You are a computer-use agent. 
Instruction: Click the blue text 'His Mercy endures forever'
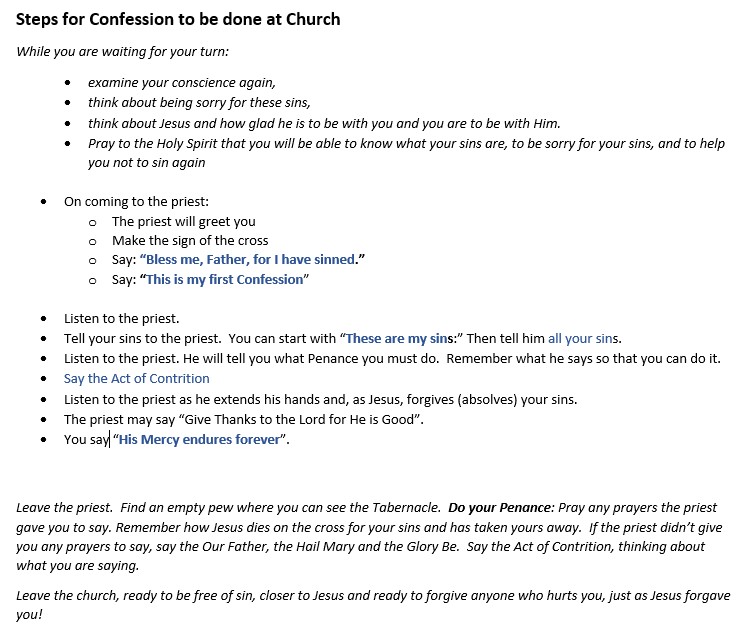click(x=200, y=440)
